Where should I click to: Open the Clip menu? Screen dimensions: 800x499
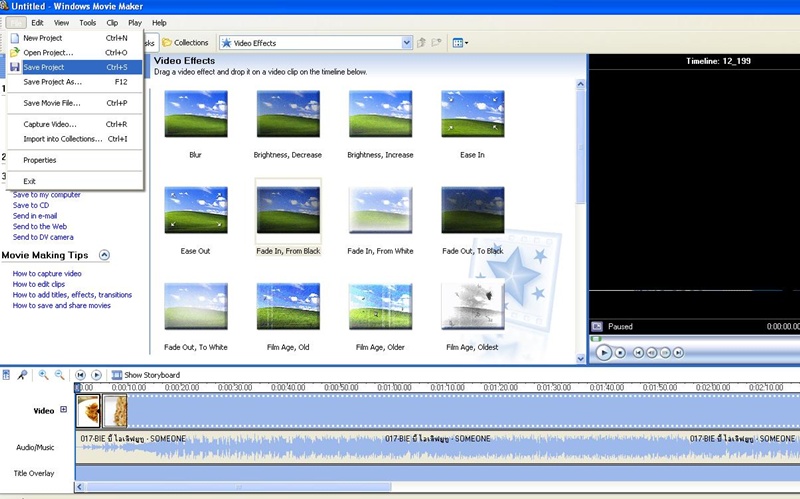112,23
